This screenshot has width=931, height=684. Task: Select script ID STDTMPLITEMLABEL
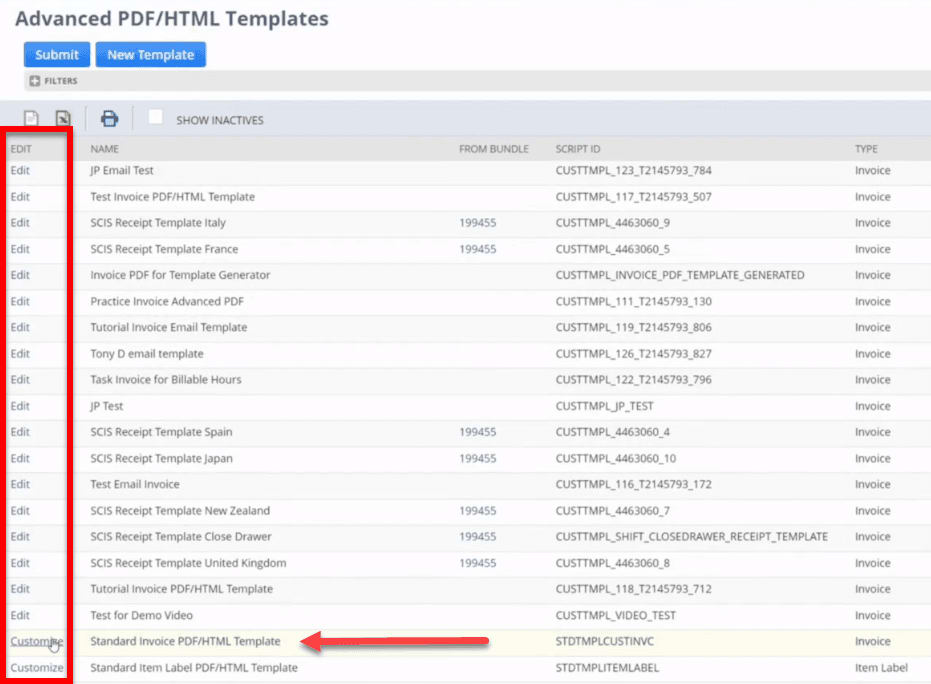[607, 667]
